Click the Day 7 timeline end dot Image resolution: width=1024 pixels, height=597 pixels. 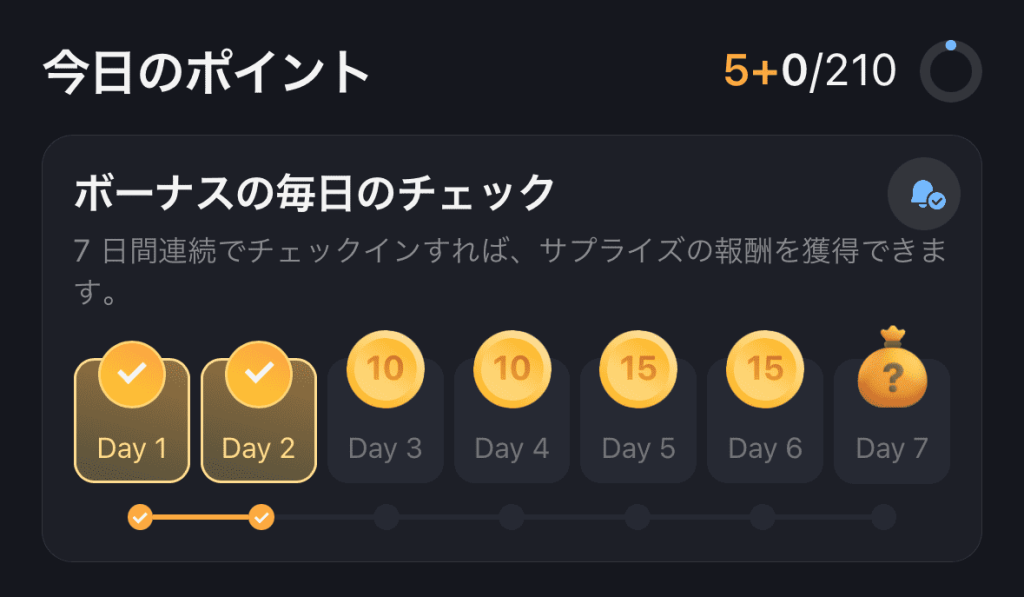pos(883,517)
